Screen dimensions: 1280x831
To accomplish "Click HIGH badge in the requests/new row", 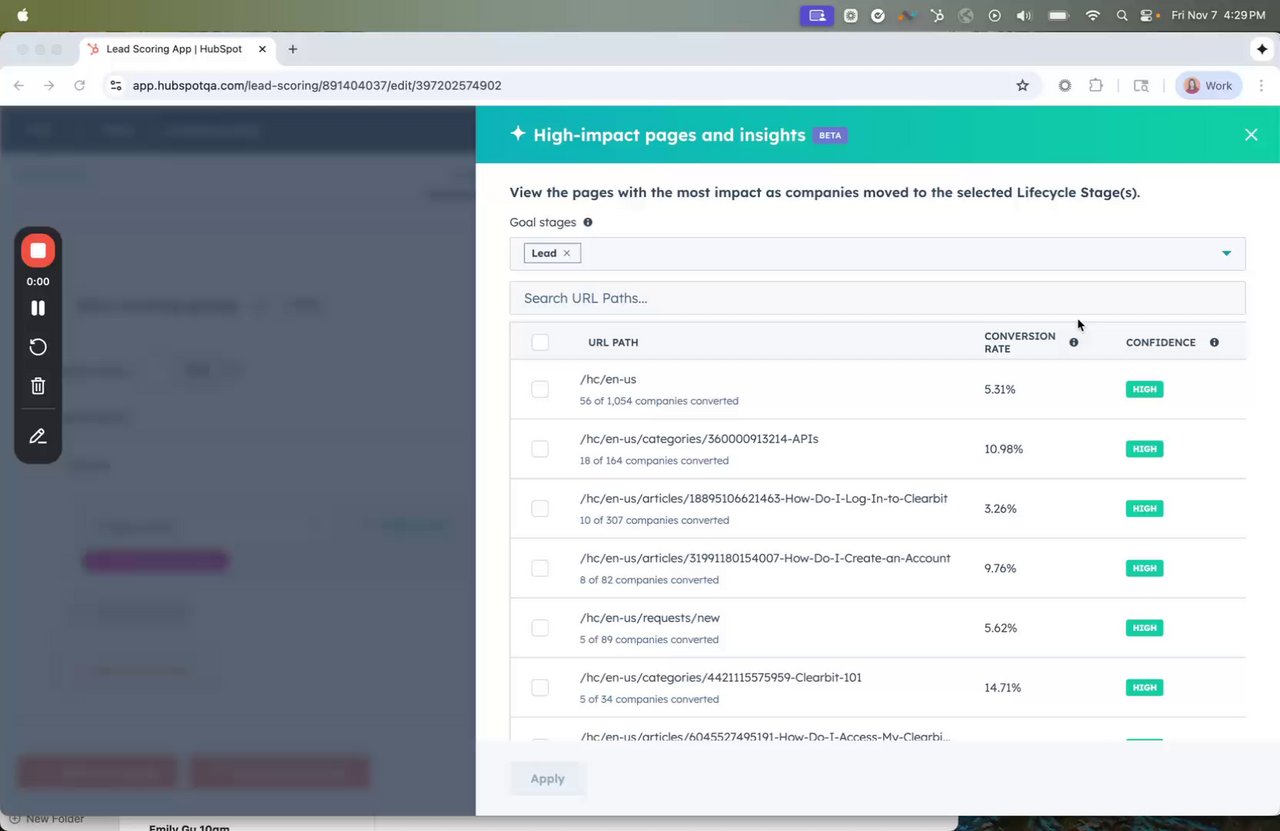I will tap(1144, 628).
